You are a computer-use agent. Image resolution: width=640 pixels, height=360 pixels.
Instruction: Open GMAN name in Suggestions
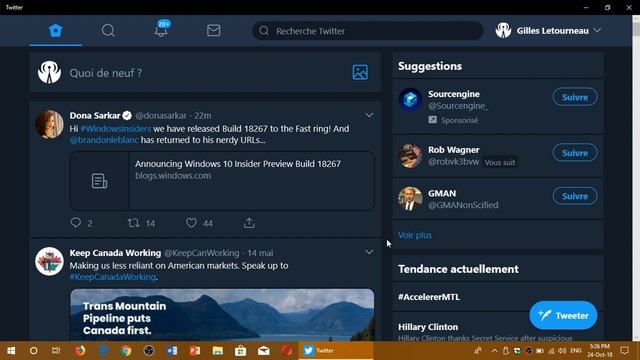click(442, 193)
